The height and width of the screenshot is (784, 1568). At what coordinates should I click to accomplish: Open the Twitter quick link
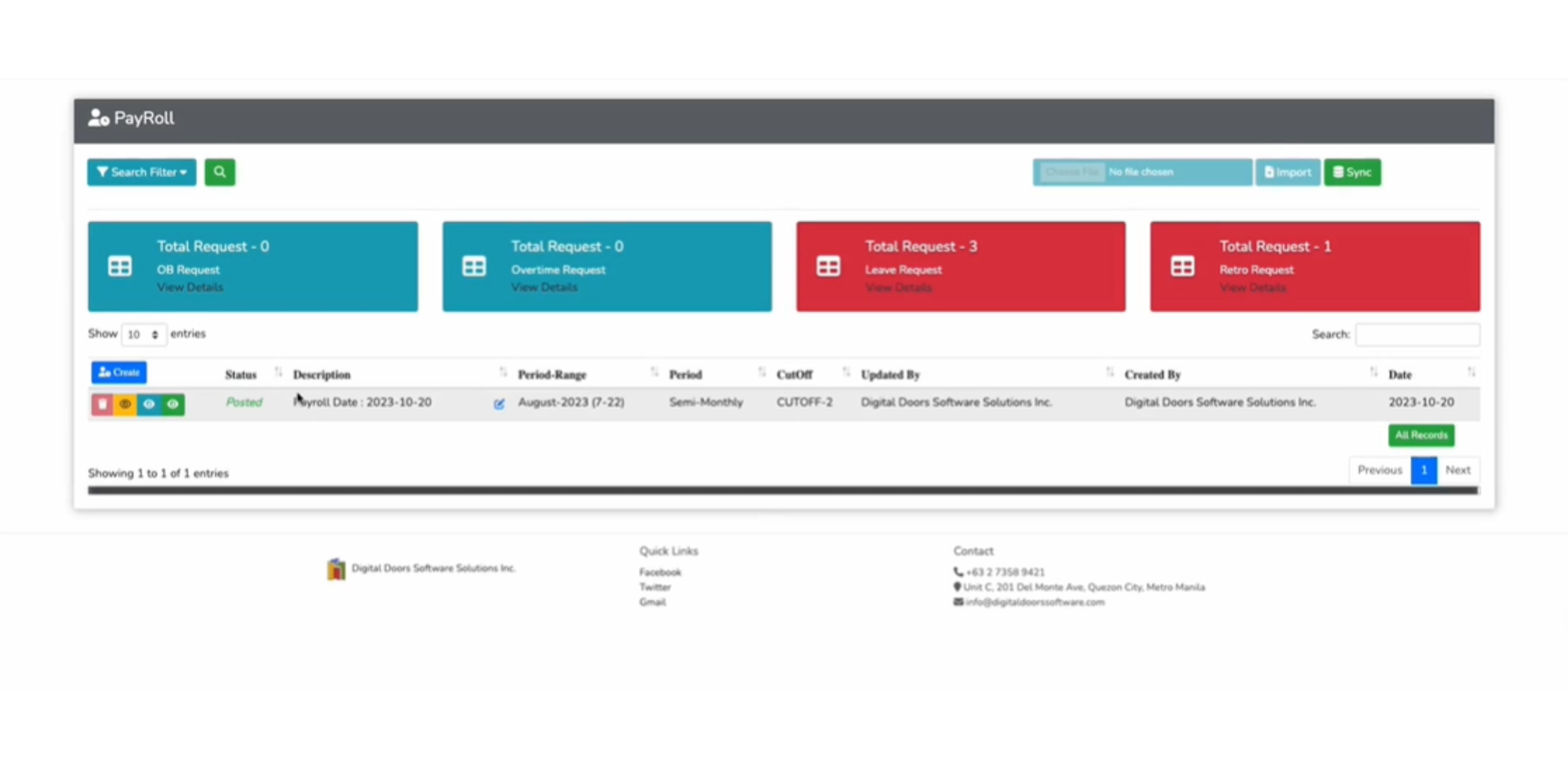coord(655,587)
